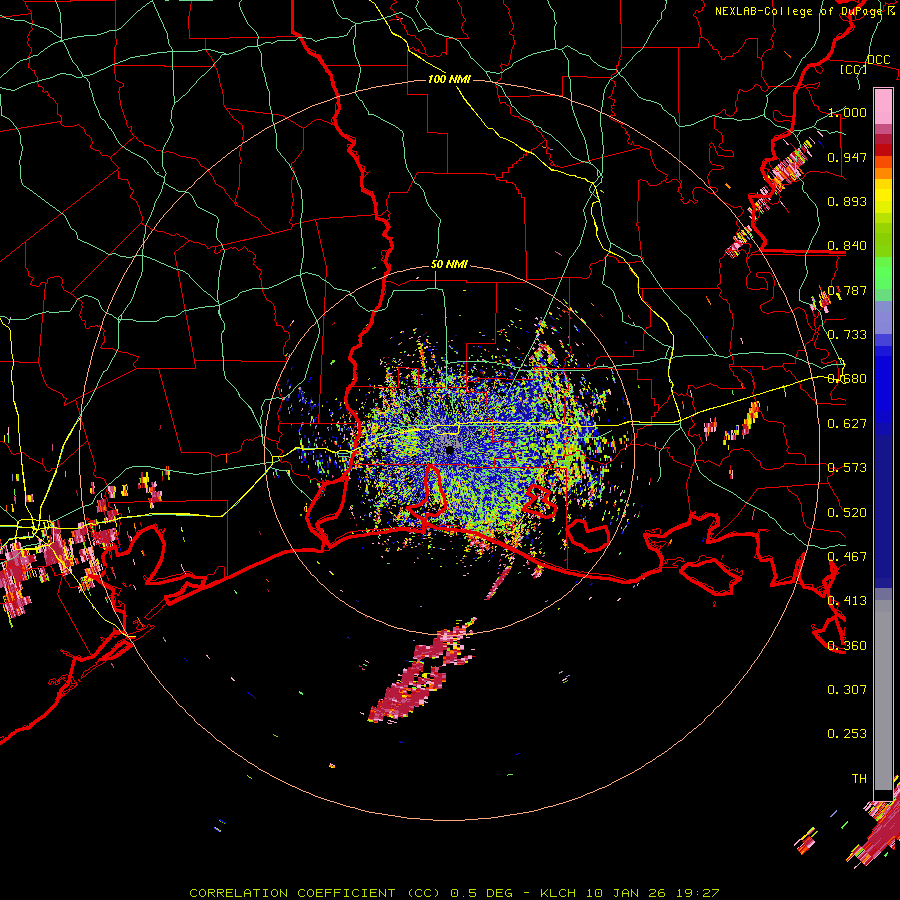Click the DCC product label
900x900 pixels.
(878, 60)
